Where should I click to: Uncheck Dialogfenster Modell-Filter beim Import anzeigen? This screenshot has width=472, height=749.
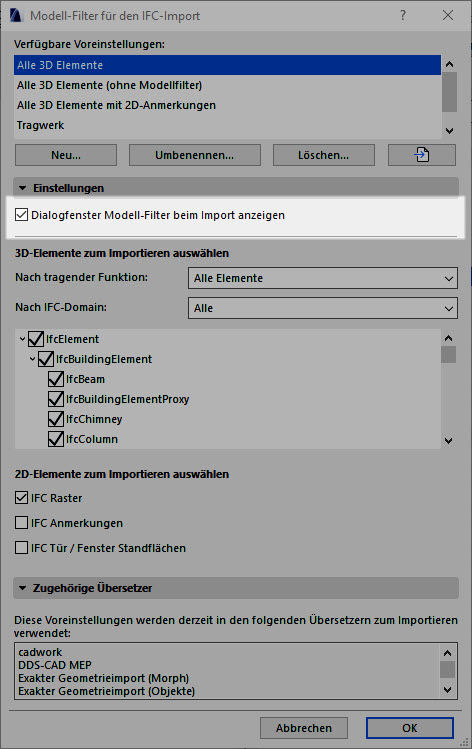tap(21, 214)
